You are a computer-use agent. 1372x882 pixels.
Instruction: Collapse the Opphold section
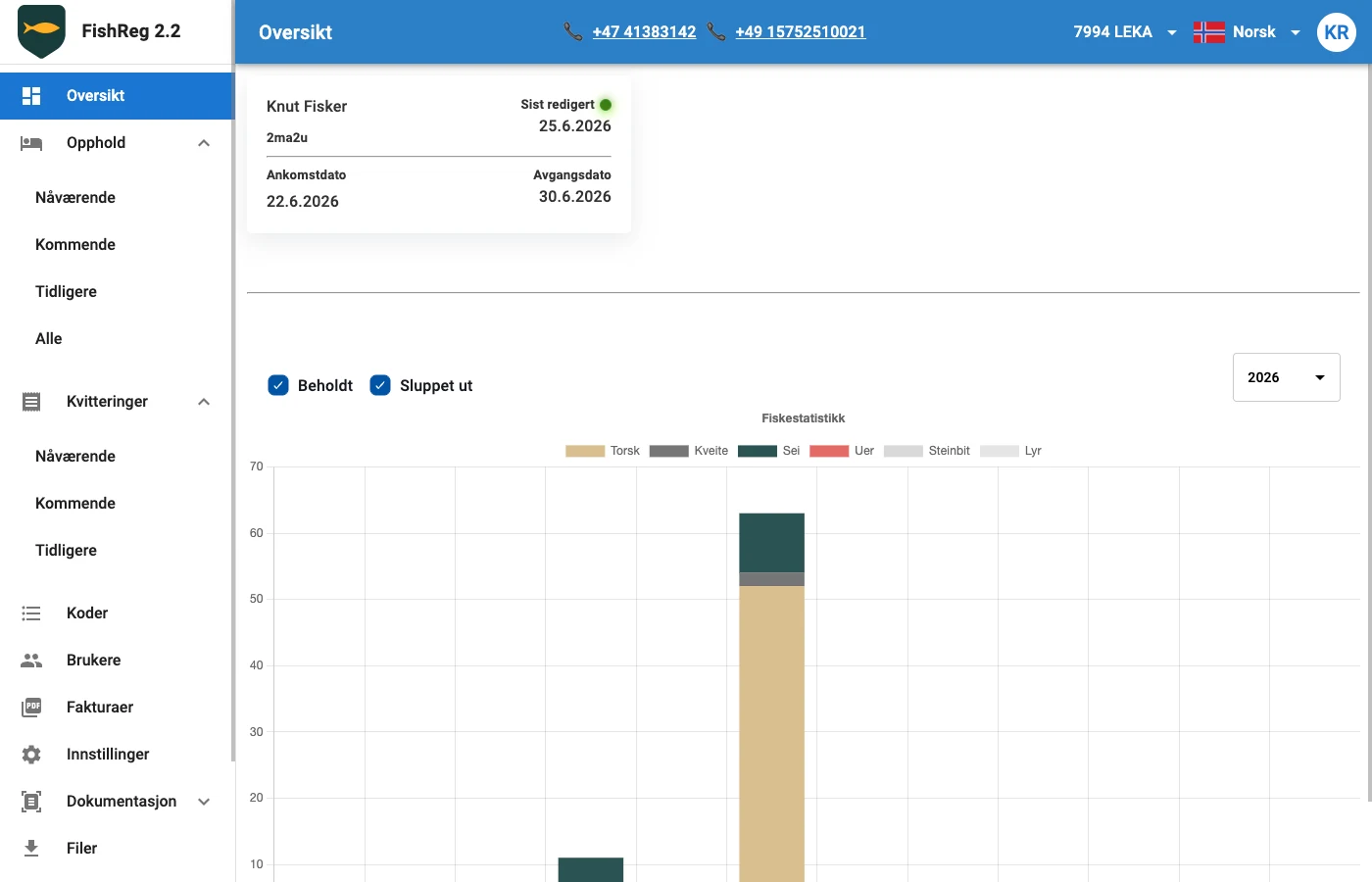point(204,143)
